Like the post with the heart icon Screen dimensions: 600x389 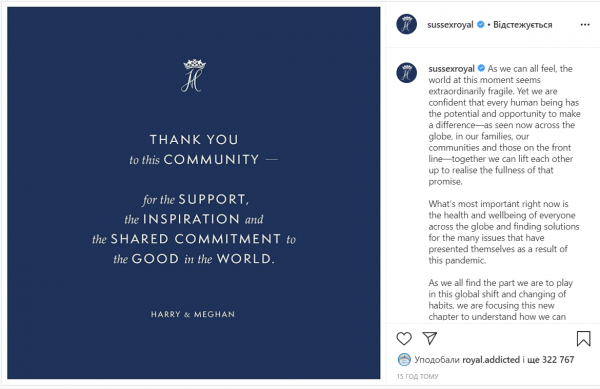[x=404, y=339]
